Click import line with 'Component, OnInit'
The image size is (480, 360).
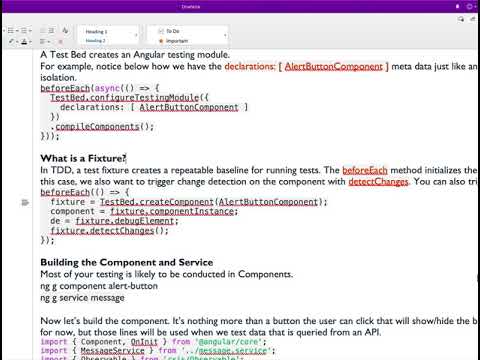(x=153, y=342)
